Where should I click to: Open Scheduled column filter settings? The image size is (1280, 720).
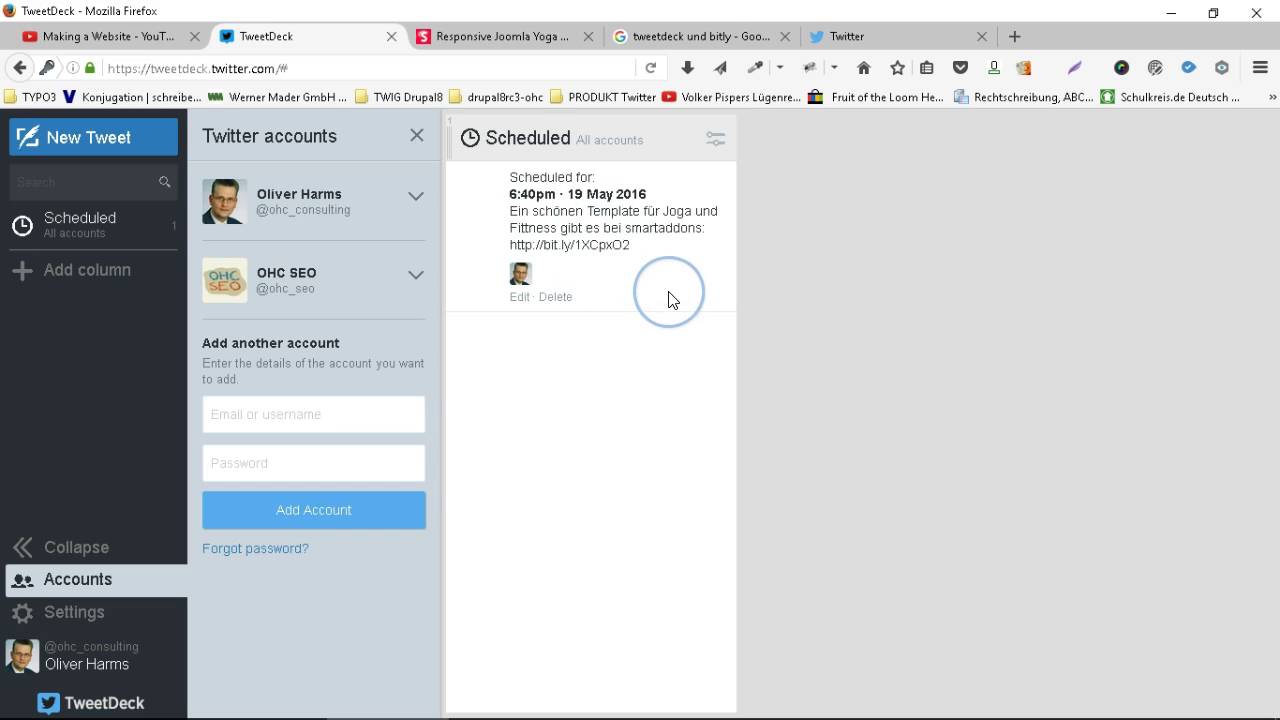click(715, 139)
